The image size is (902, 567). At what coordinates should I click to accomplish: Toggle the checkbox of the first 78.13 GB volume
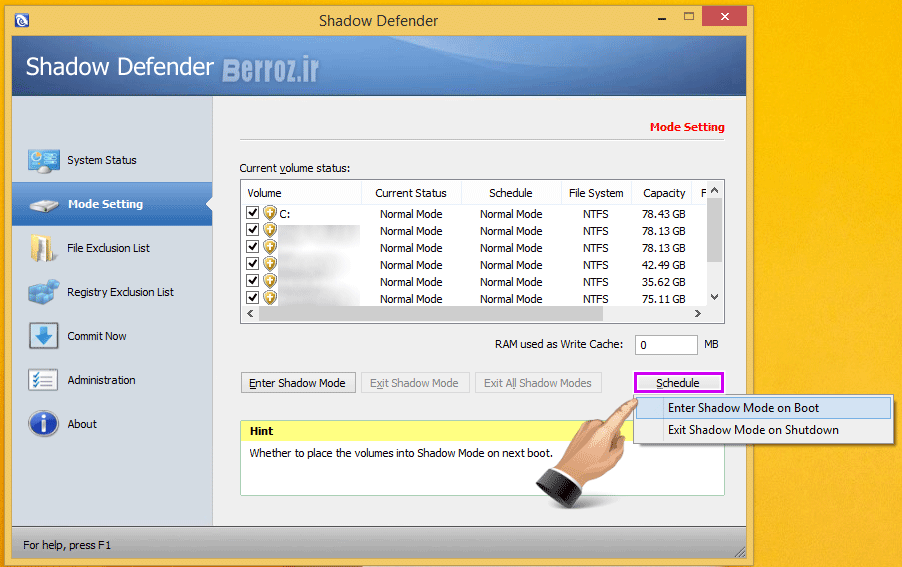(252, 229)
